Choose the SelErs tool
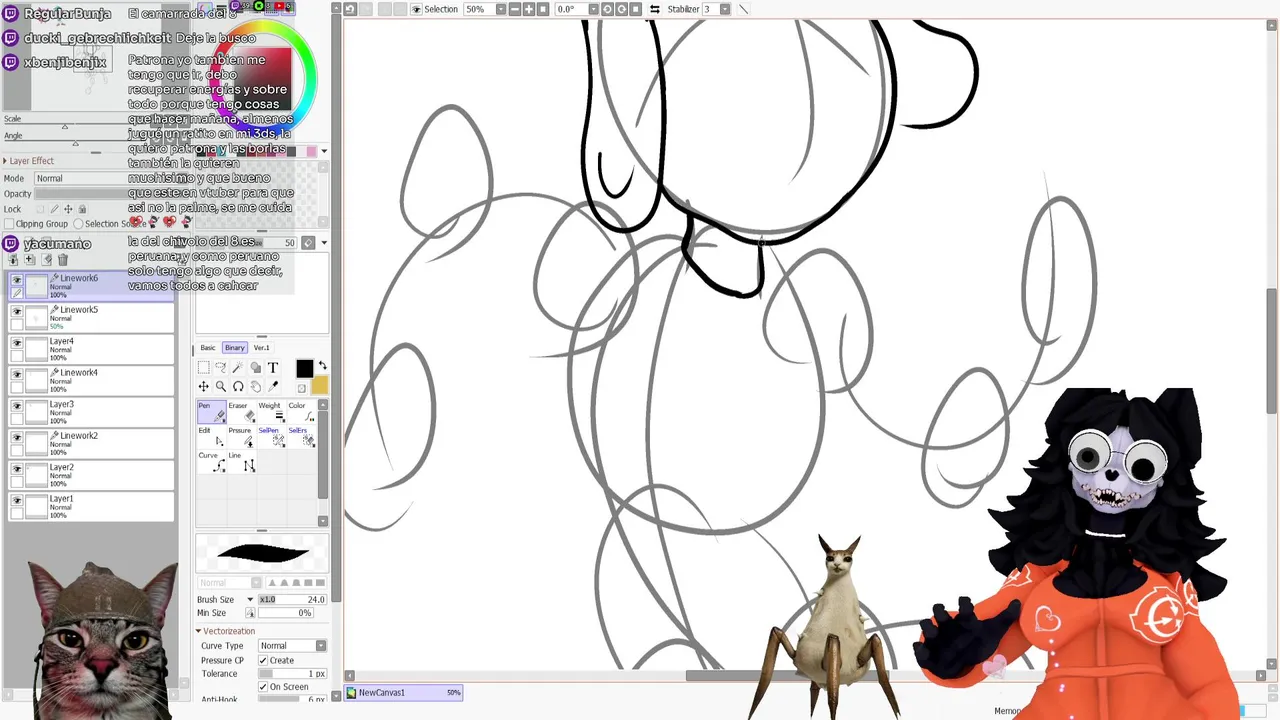This screenshot has height=720, width=1280. (x=301, y=436)
